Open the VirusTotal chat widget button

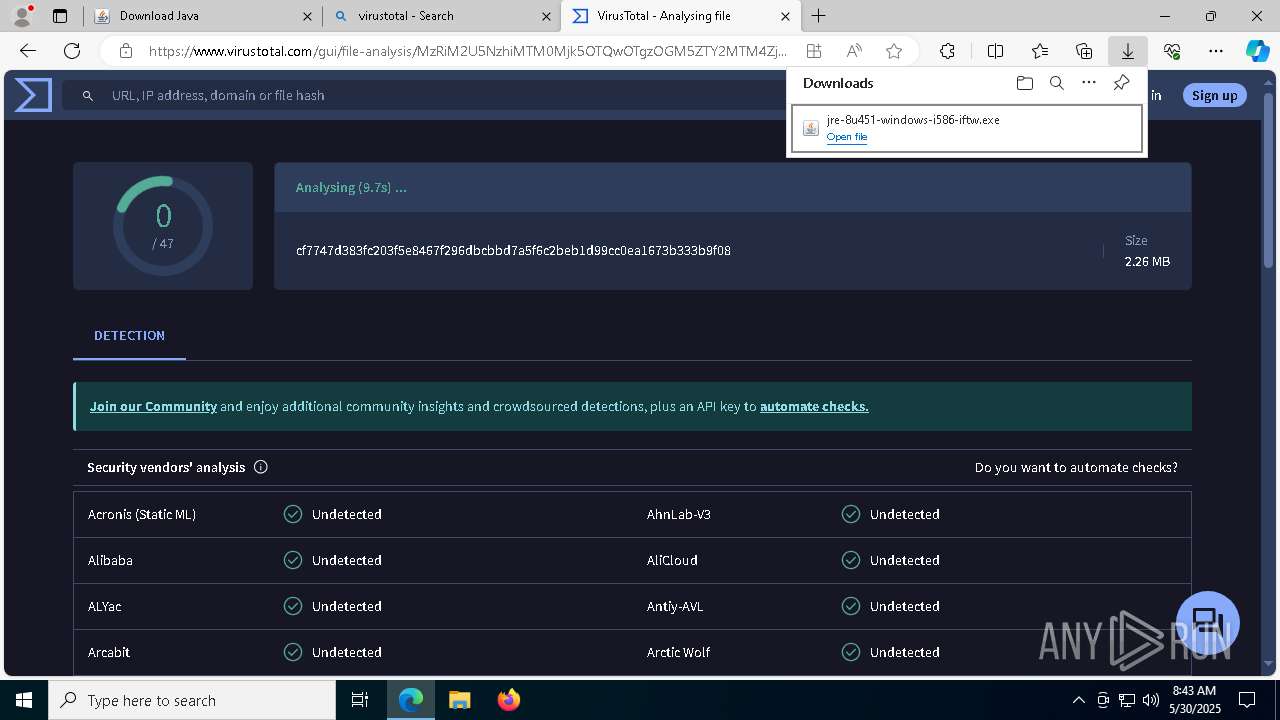coord(1207,622)
